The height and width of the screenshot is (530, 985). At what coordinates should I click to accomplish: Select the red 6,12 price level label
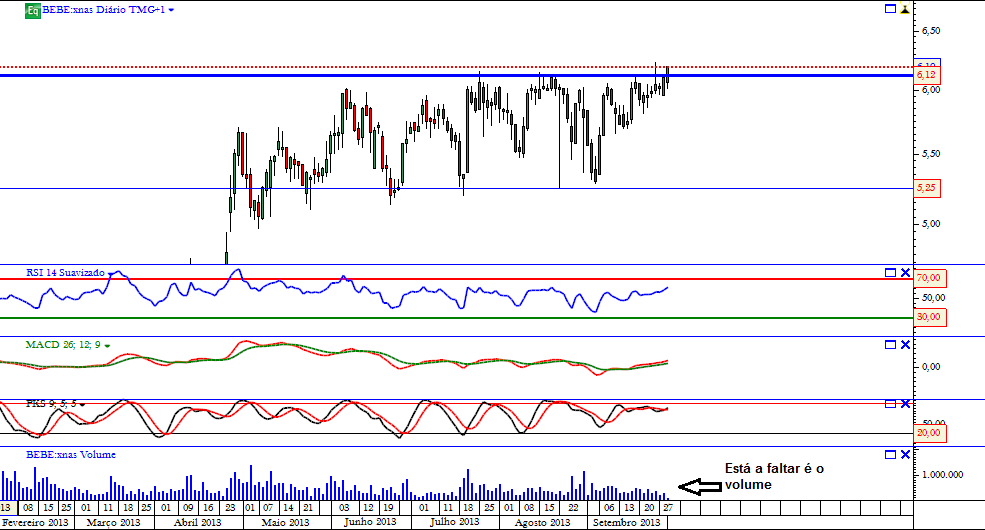click(927, 75)
